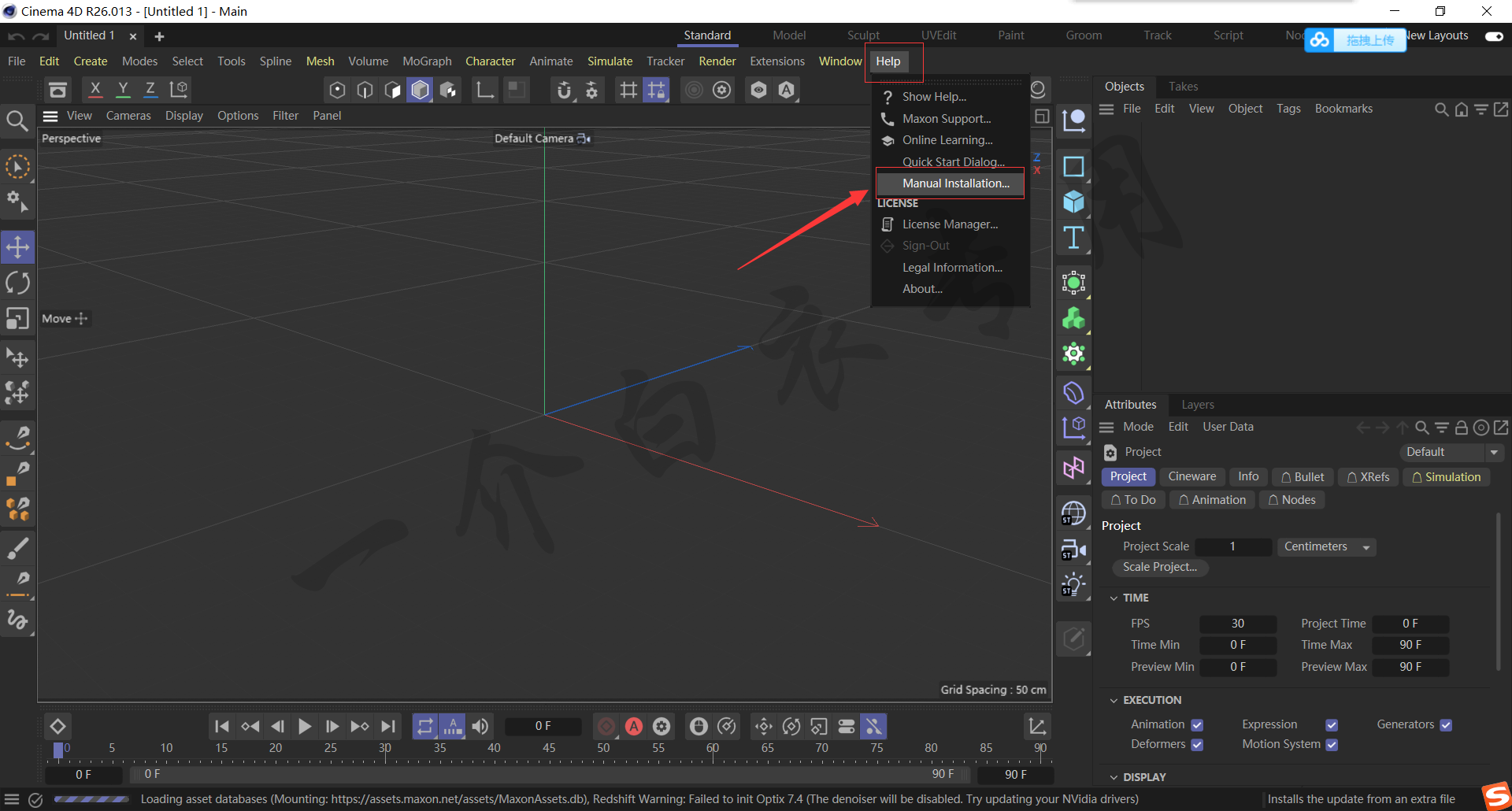Toggle timeline sound playback speaker icon
1512x811 pixels.
(x=480, y=726)
